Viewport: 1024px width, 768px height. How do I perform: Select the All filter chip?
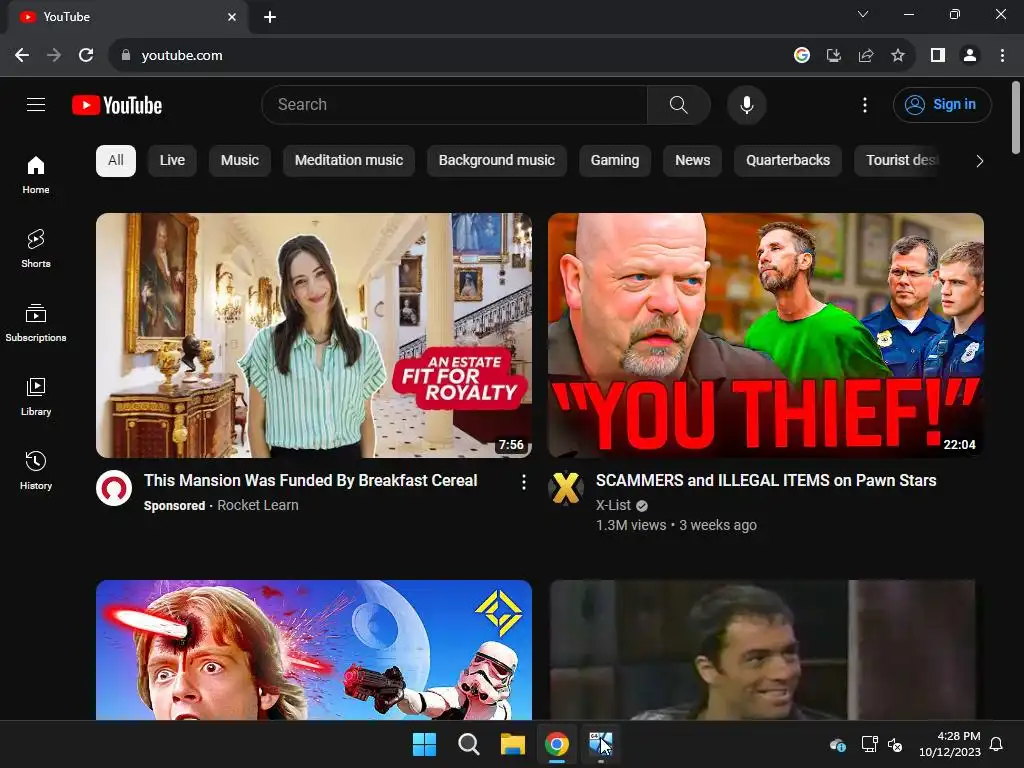click(116, 161)
